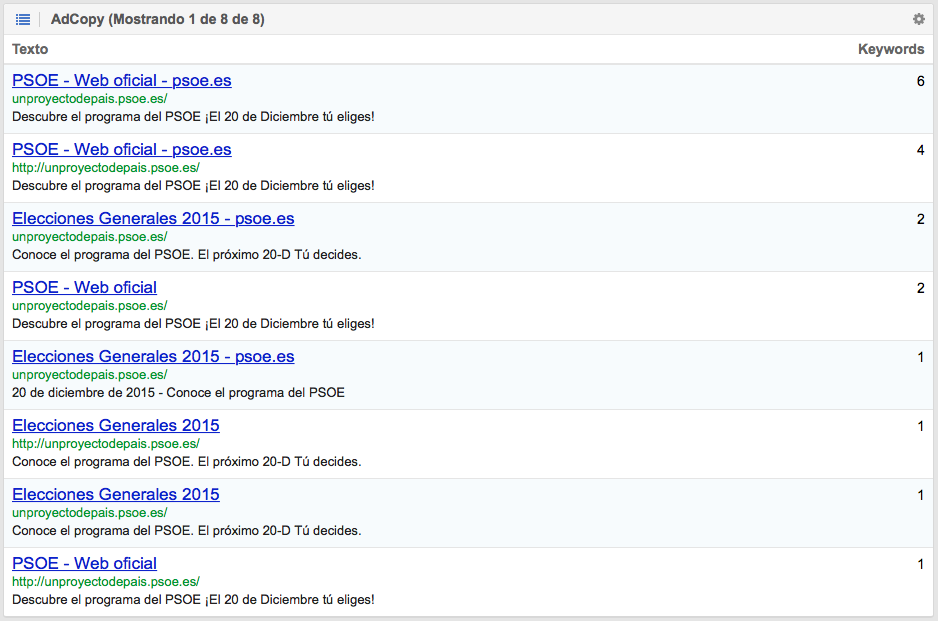
Task: Open the PSOE ad title with 6 keywords
Action: click(x=121, y=81)
